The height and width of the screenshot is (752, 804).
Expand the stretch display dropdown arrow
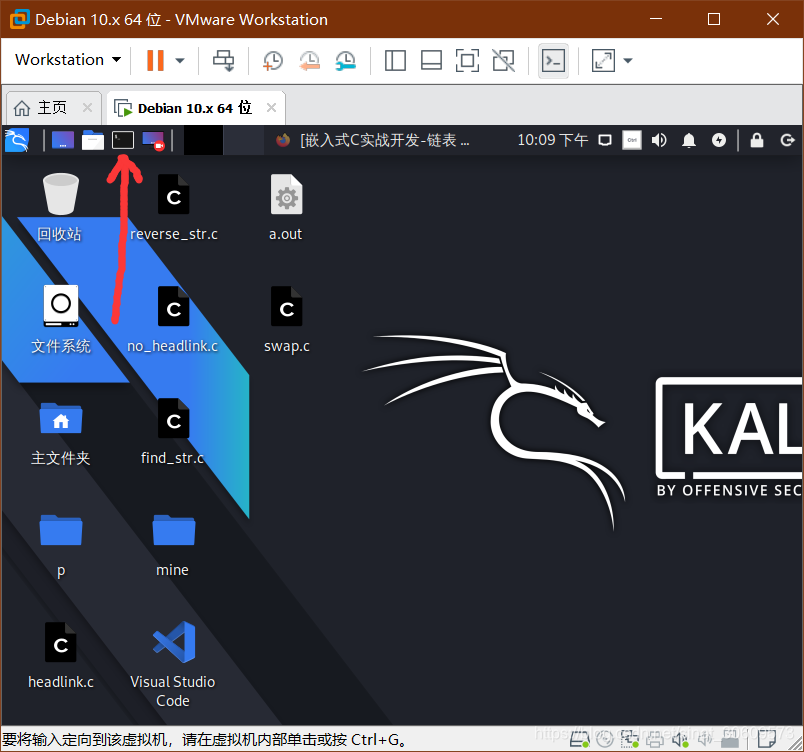point(628,60)
